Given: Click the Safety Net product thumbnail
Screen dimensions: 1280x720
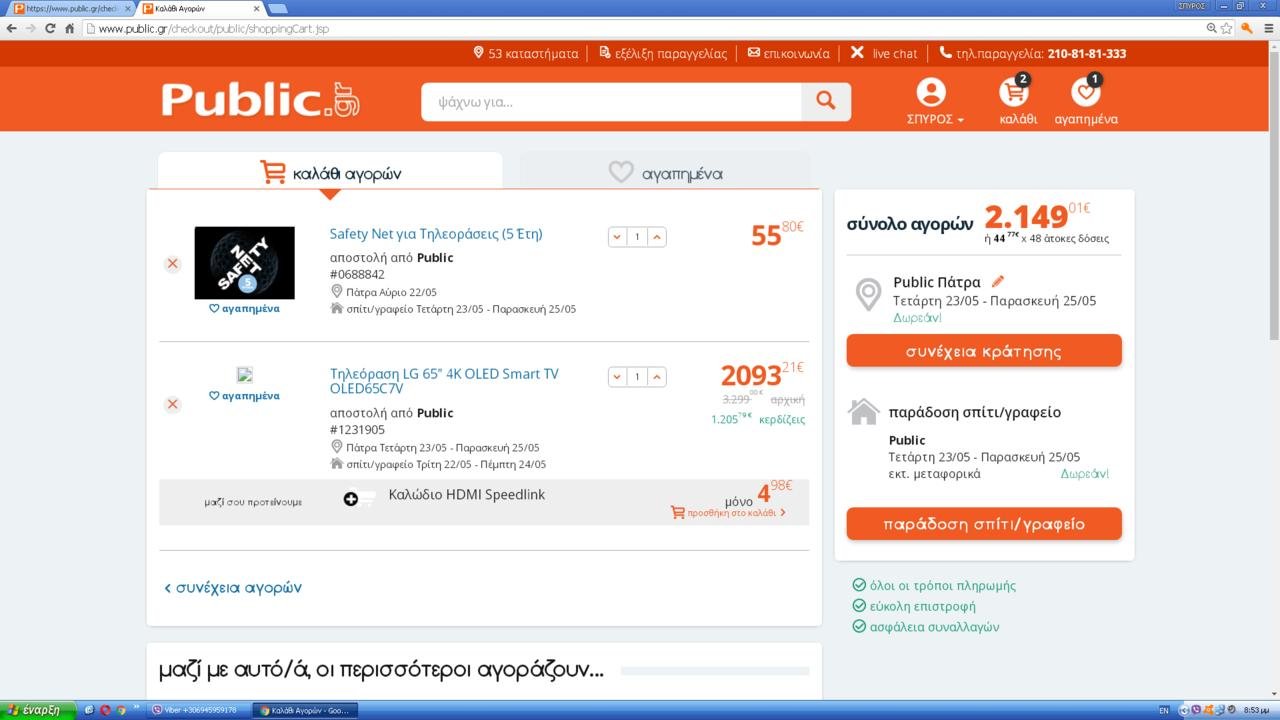Looking at the screenshot, I should coord(244,262).
